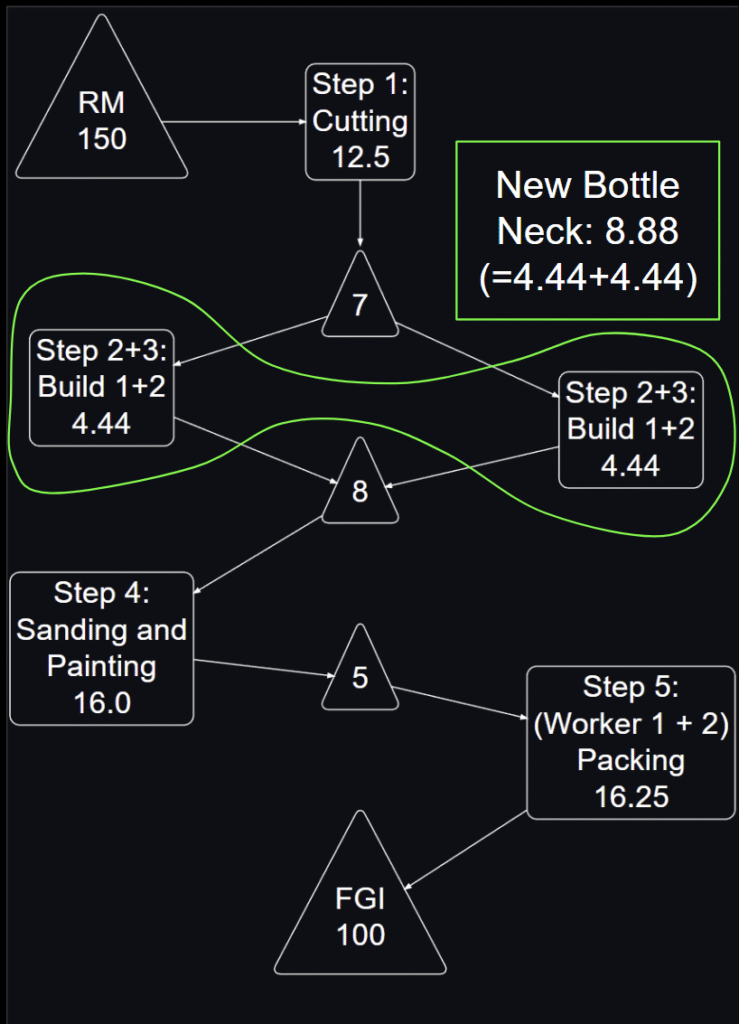Select arrow from triangle 5 to Packing
739x1024 pixels.
(x=460, y=703)
